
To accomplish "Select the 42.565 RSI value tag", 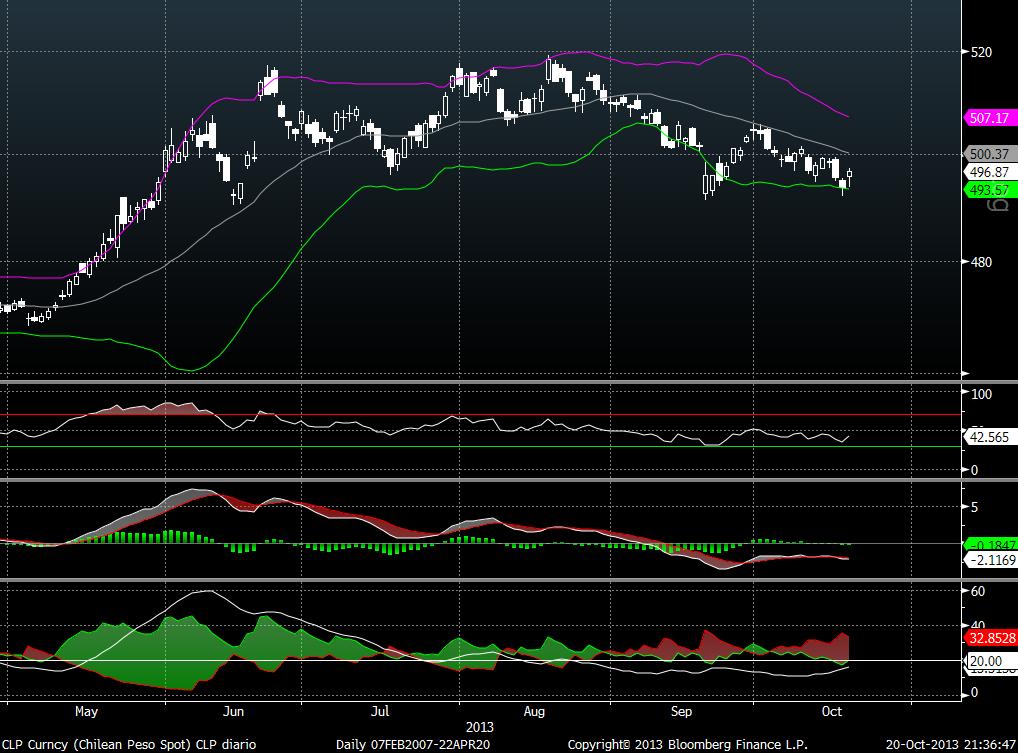I will [x=990, y=437].
